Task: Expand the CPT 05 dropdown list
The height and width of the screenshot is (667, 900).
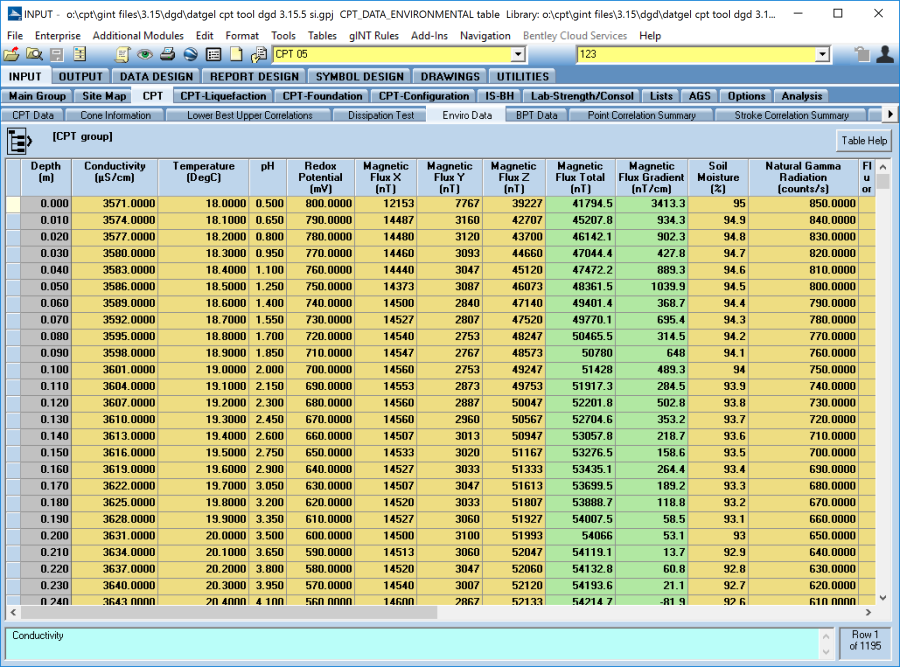Action: (517, 54)
